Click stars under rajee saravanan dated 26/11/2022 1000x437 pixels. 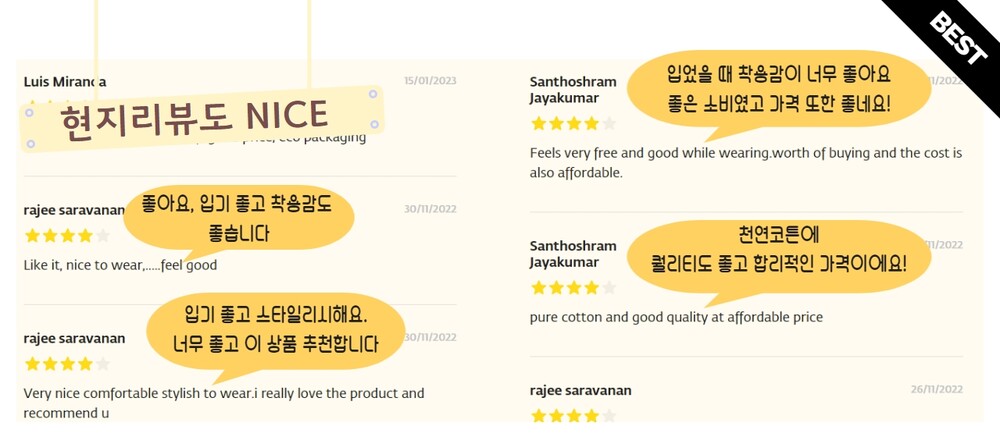[573, 415]
